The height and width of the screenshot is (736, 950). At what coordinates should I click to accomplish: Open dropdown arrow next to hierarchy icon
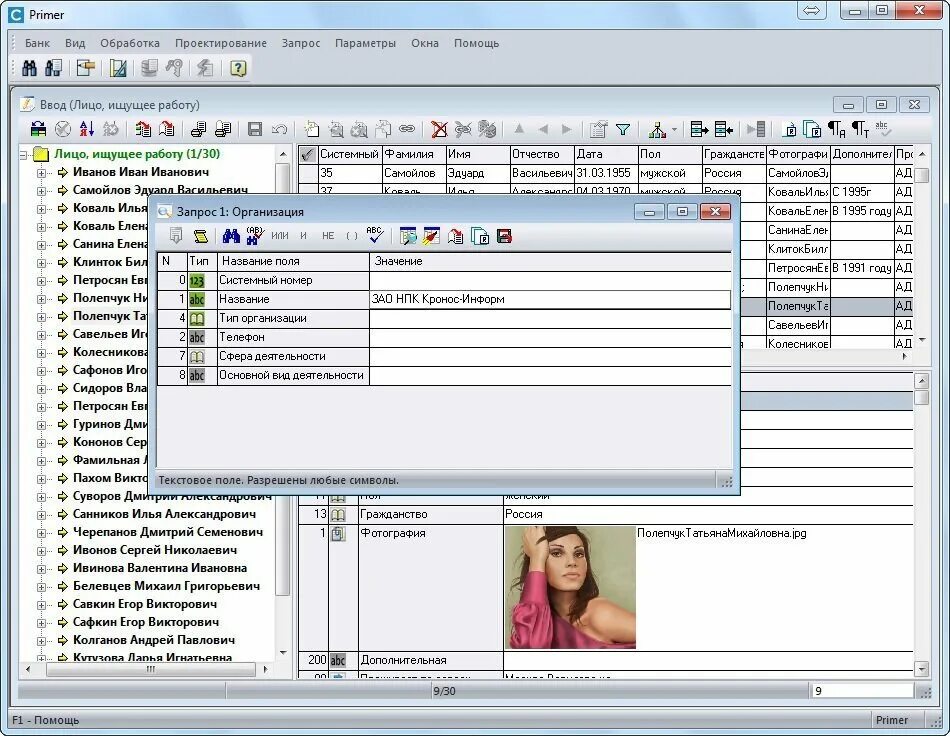click(x=674, y=129)
